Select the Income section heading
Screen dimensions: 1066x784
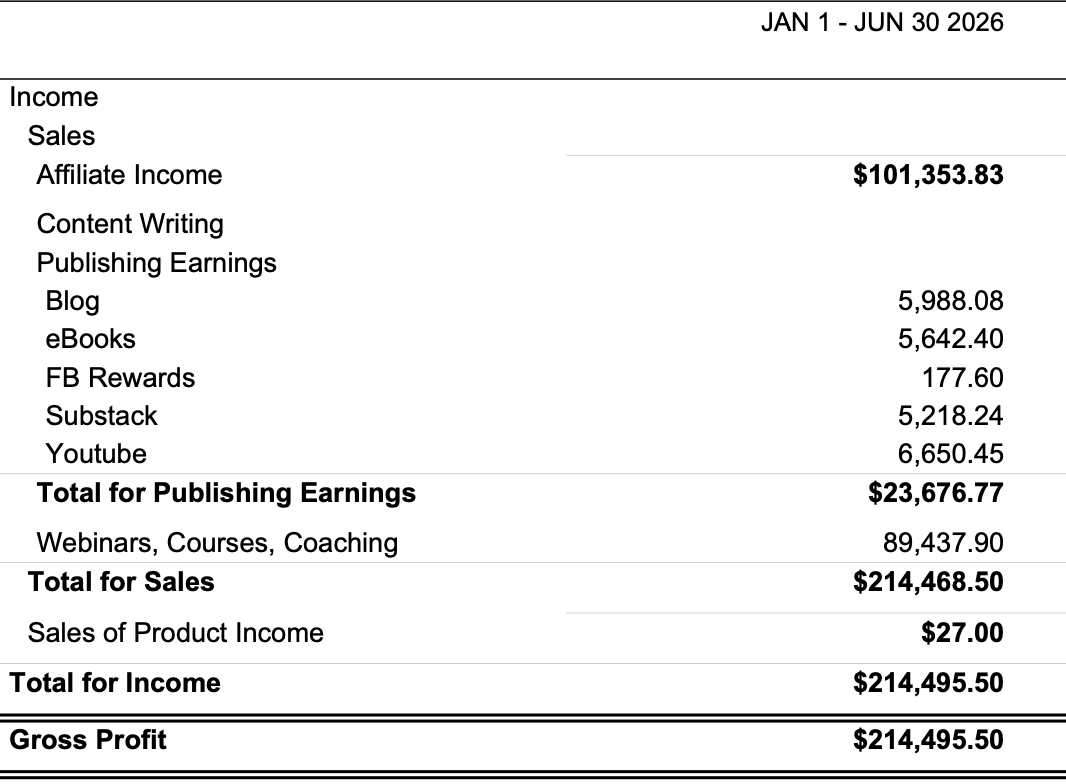[x=54, y=97]
